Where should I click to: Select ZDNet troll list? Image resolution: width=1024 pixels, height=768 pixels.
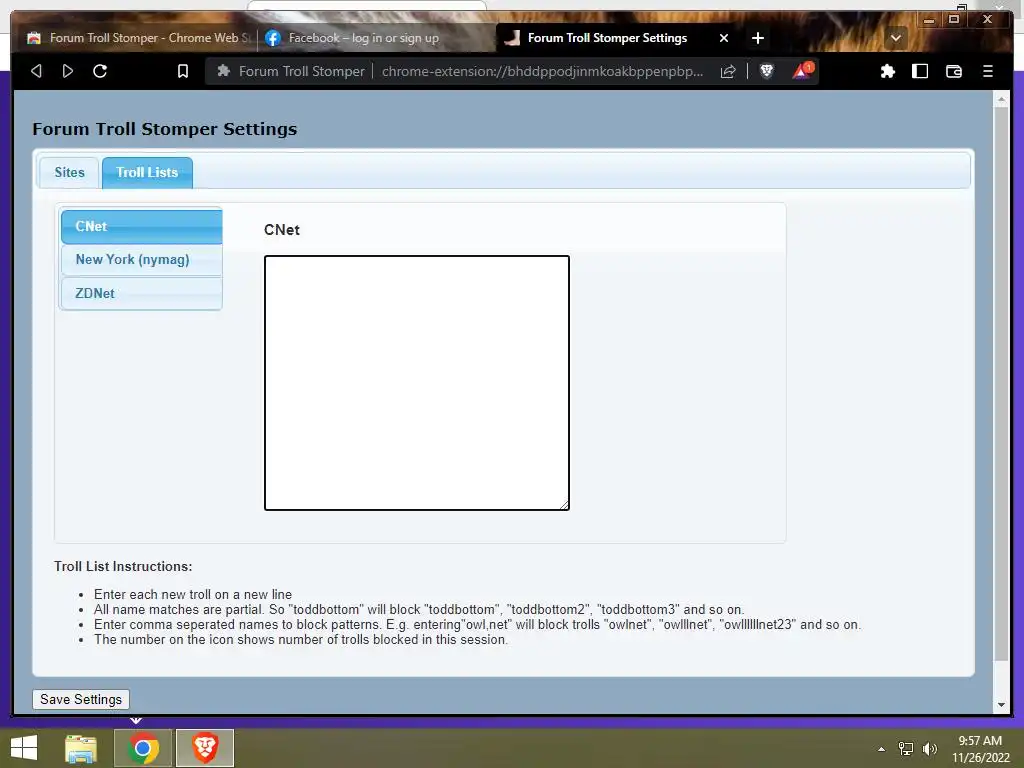(142, 293)
